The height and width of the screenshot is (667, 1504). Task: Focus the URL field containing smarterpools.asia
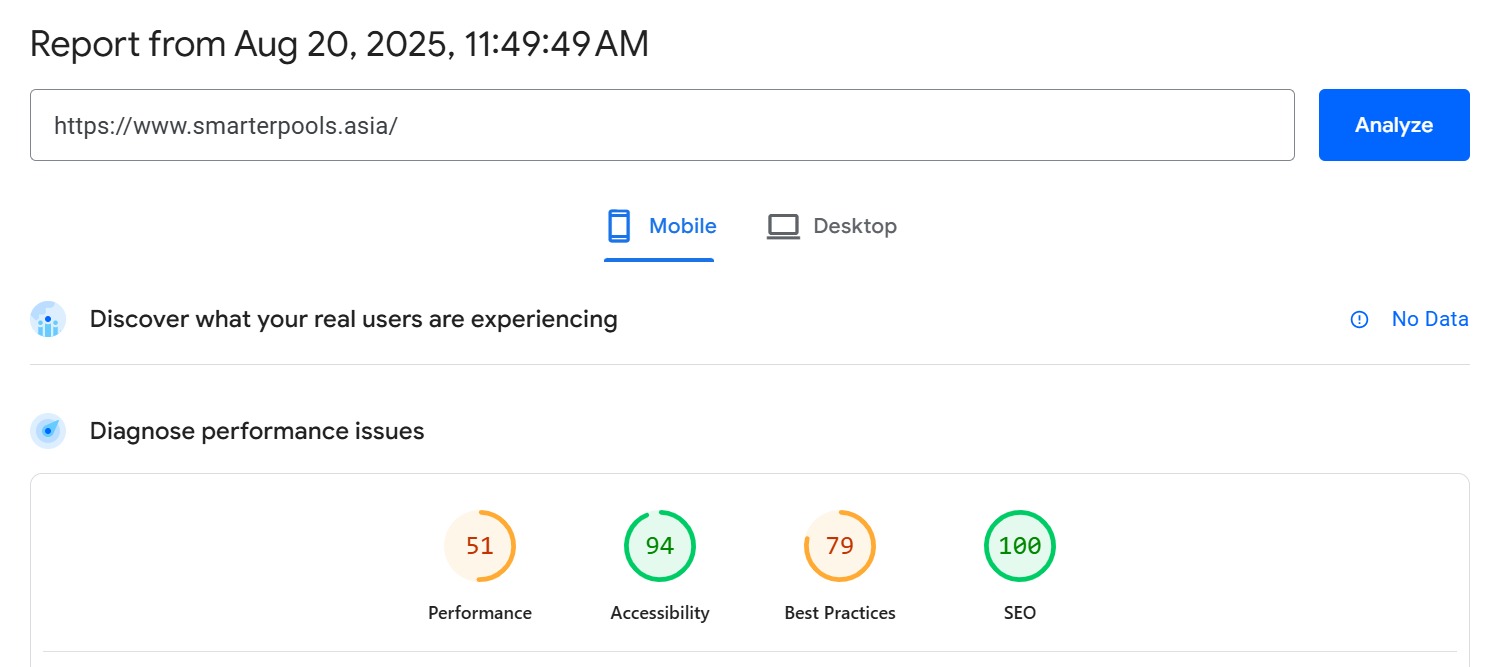[x=661, y=125]
